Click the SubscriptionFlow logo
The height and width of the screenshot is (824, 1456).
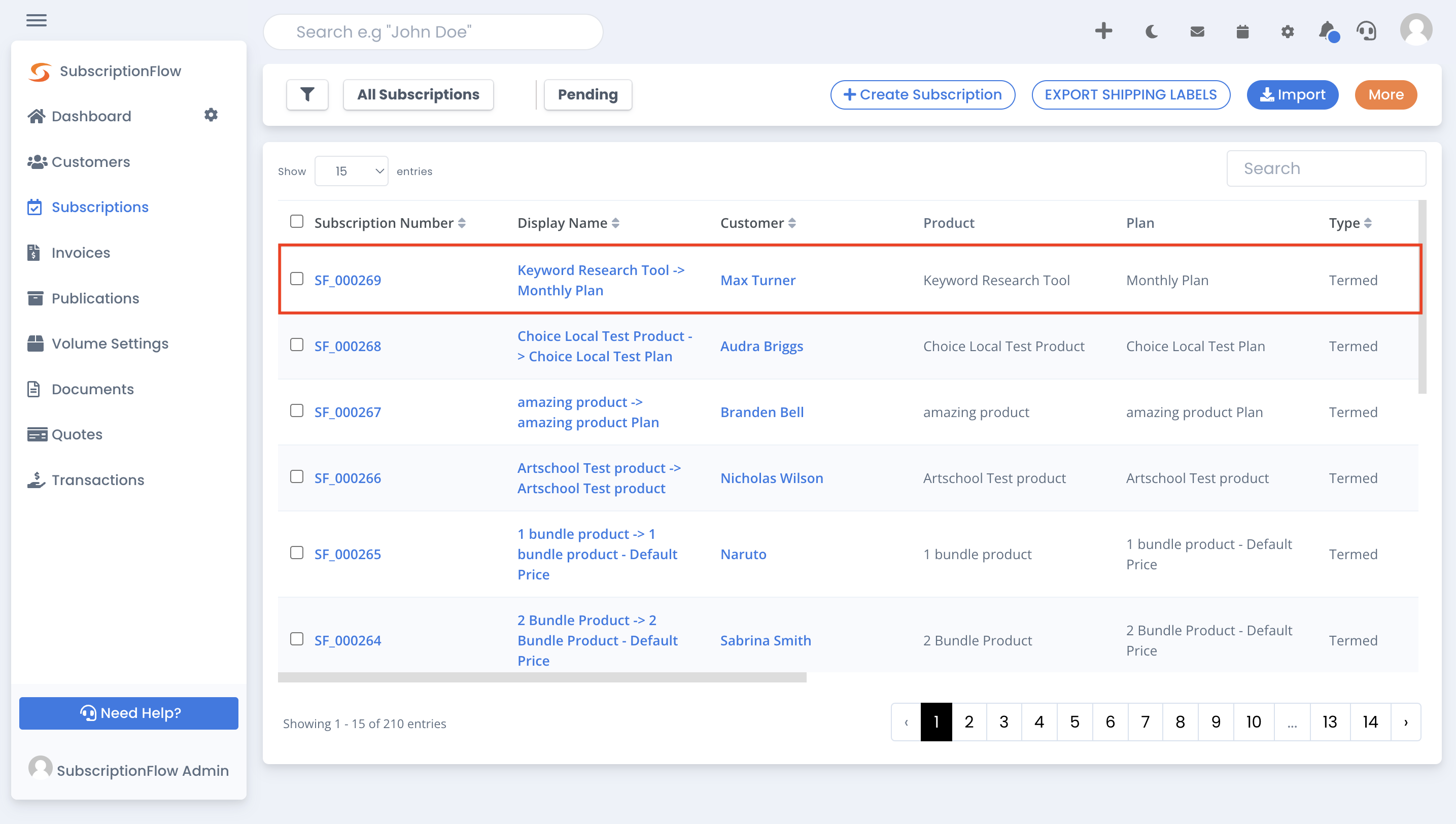click(105, 72)
